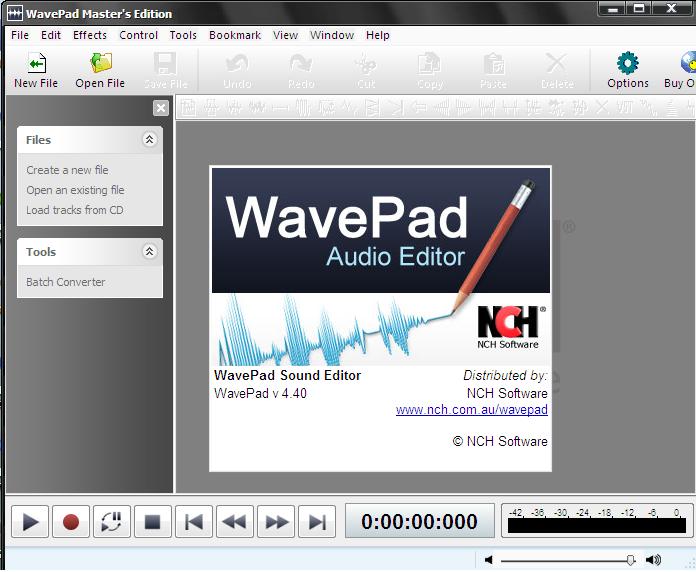Click the 'Tools' panel header text
The width and height of the screenshot is (696, 572).
click(41, 252)
